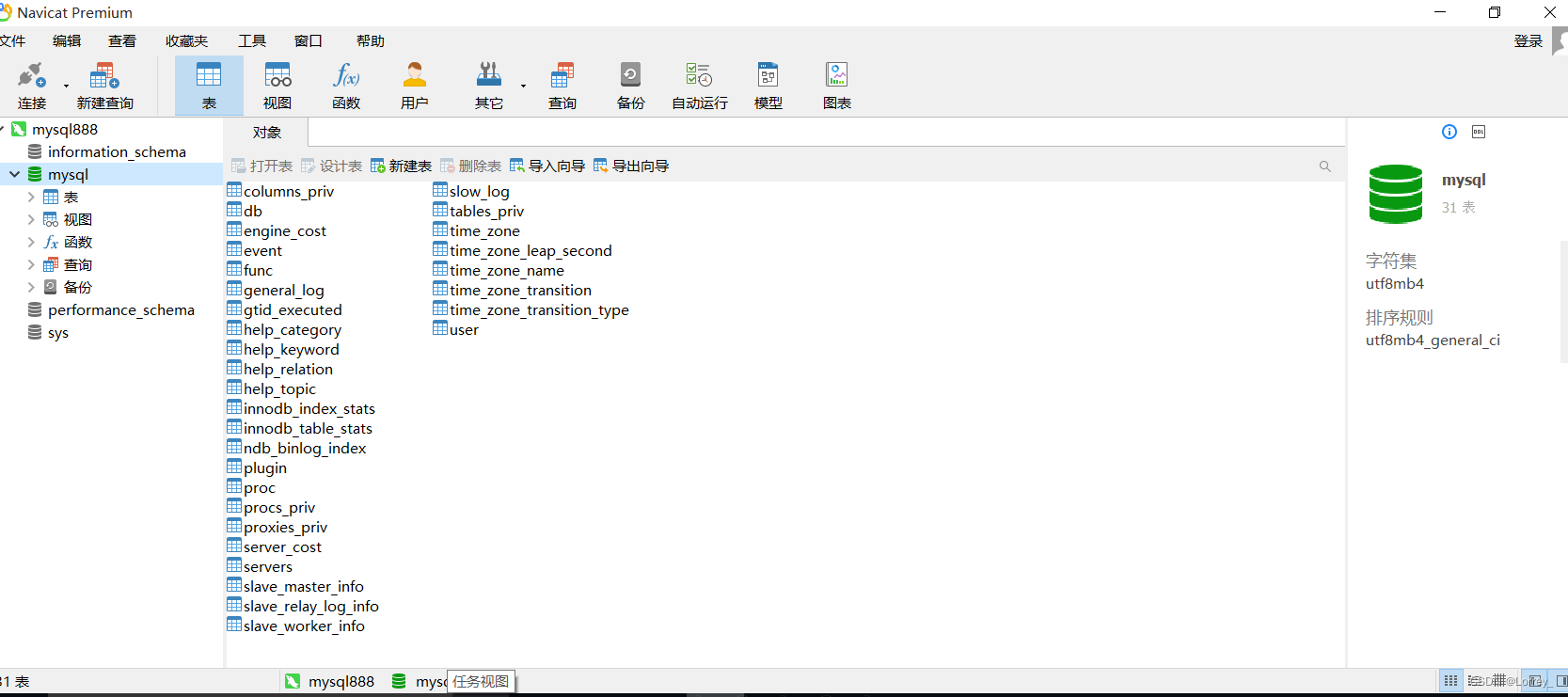Click the 新建表 button

[401, 166]
